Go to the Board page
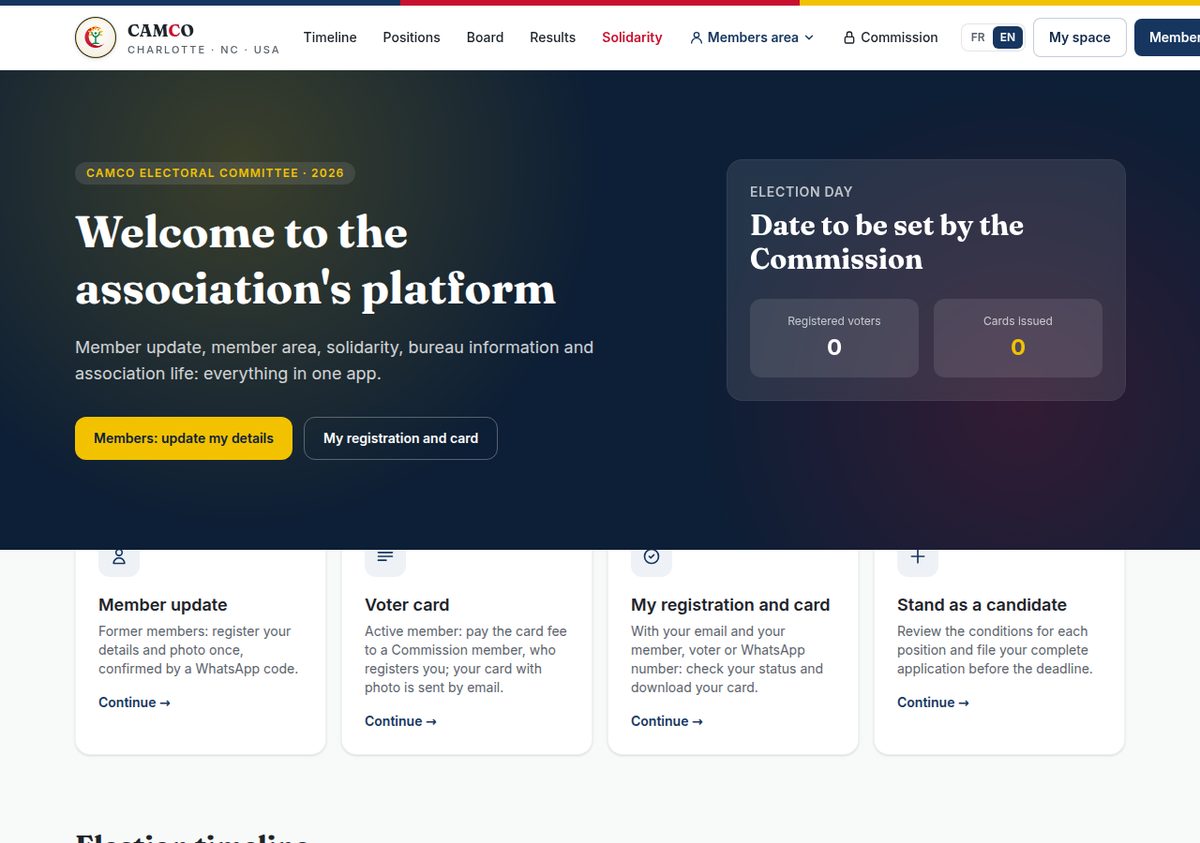Viewport: 1200px width, 843px height. click(485, 38)
